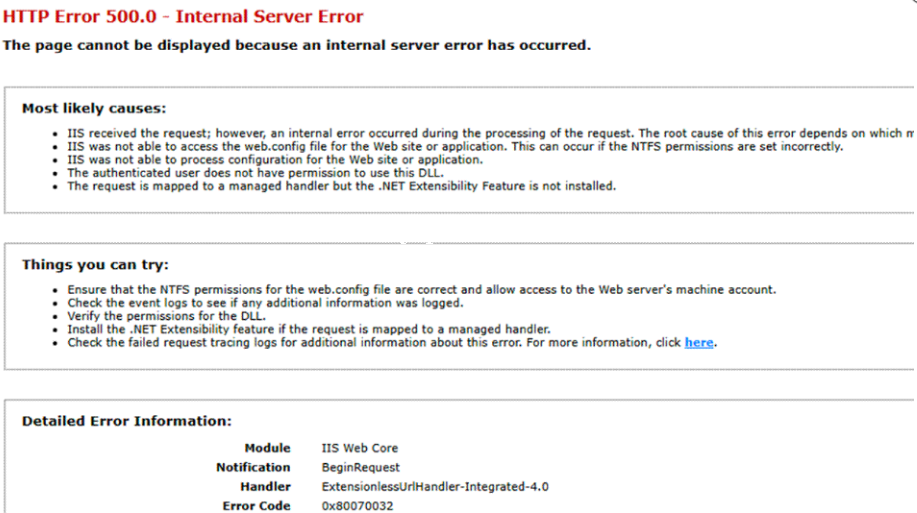This screenshot has width=917, height=513.
Task: Click the 'IIS Web Core' module value
Action: point(359,448)
